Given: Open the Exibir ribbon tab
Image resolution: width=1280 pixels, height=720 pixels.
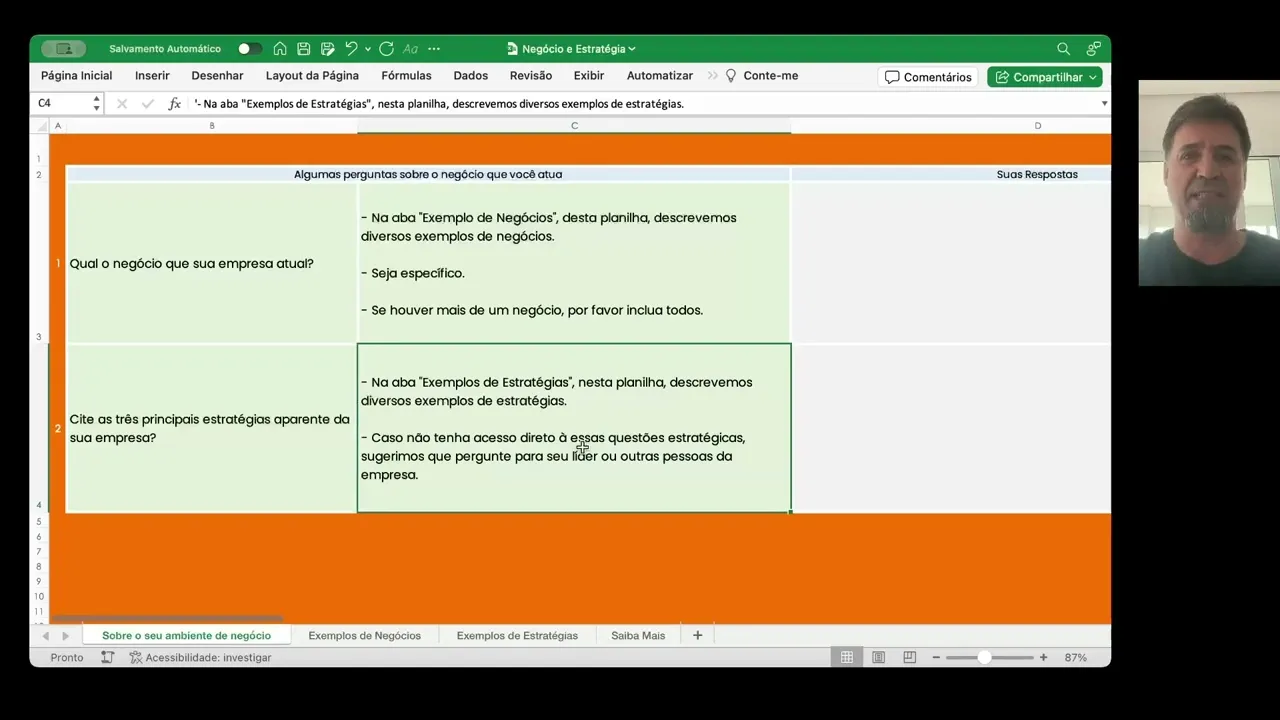Looking at the screenshot, I should pyautogui.click(x=589, y=76).
